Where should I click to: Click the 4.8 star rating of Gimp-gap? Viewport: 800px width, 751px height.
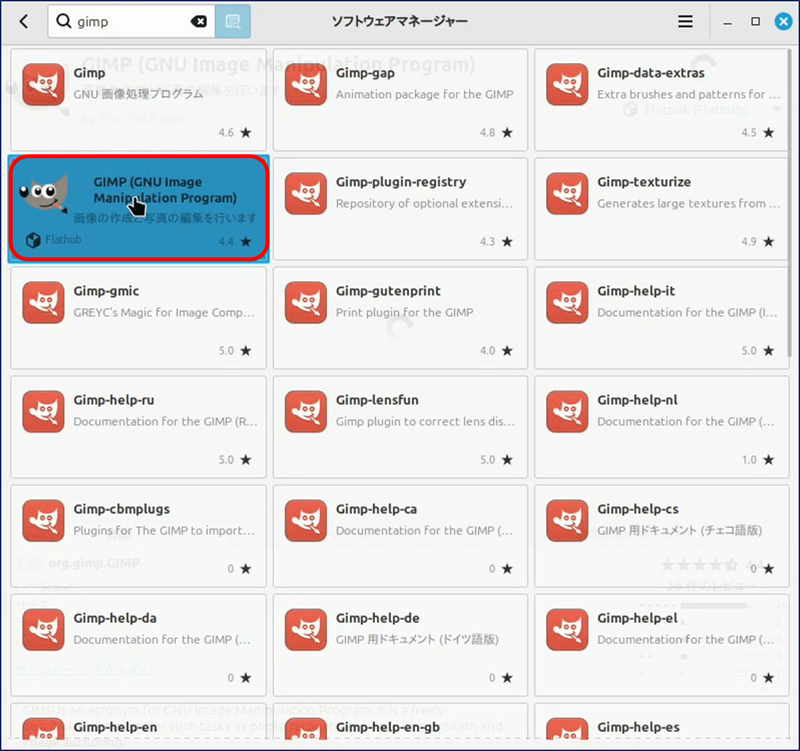coord(496,133)
